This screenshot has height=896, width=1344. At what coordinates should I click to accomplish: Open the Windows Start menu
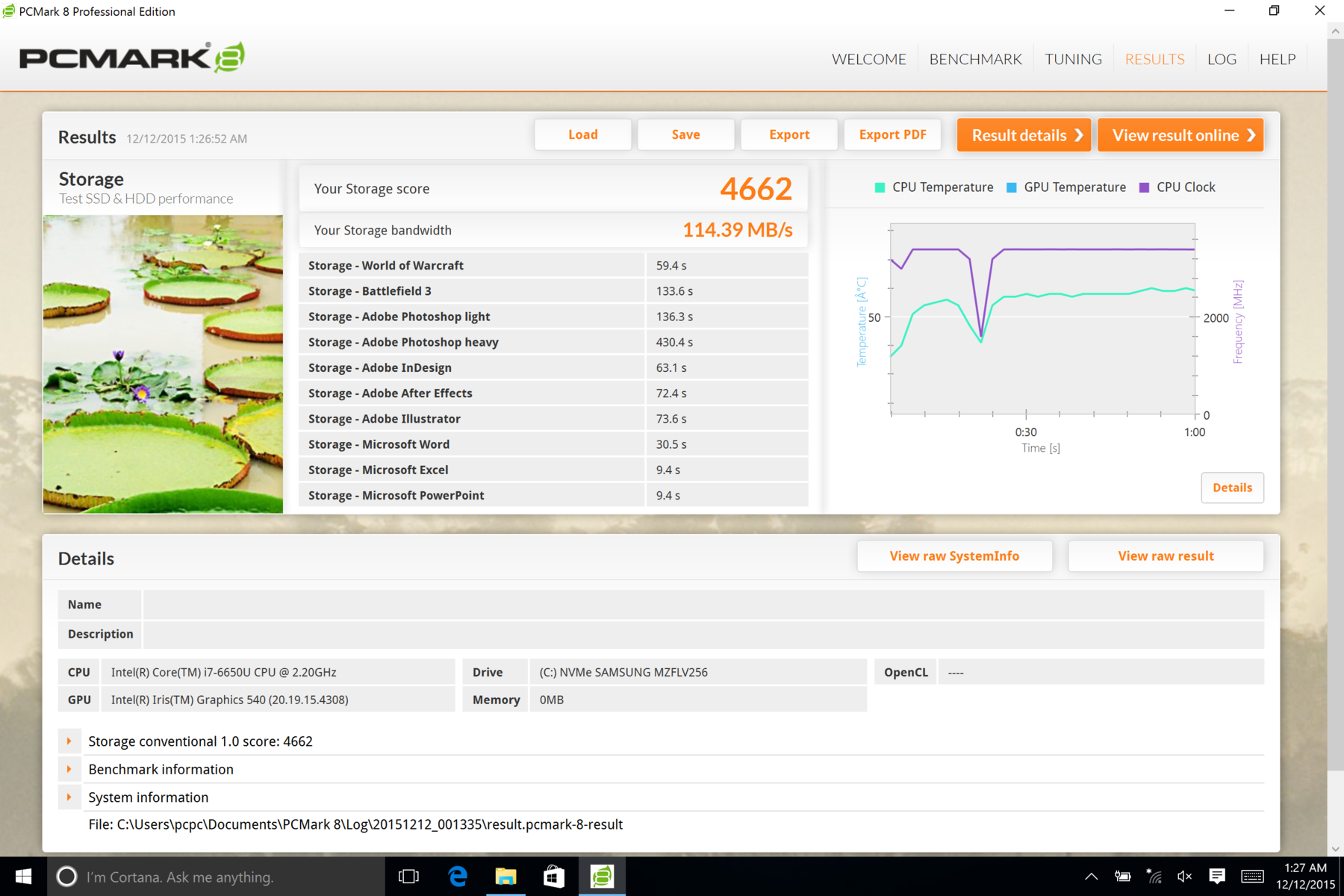[23, 876]
